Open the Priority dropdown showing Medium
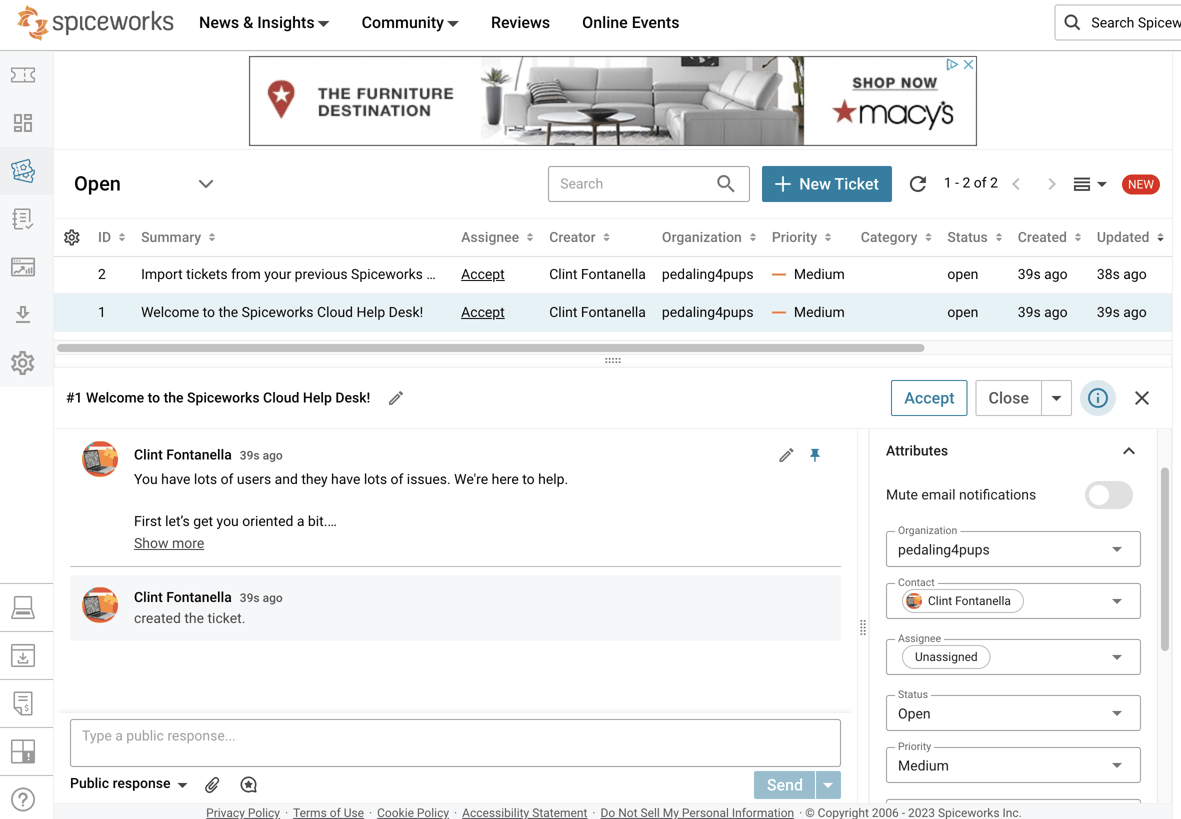 pos(1118,765)
